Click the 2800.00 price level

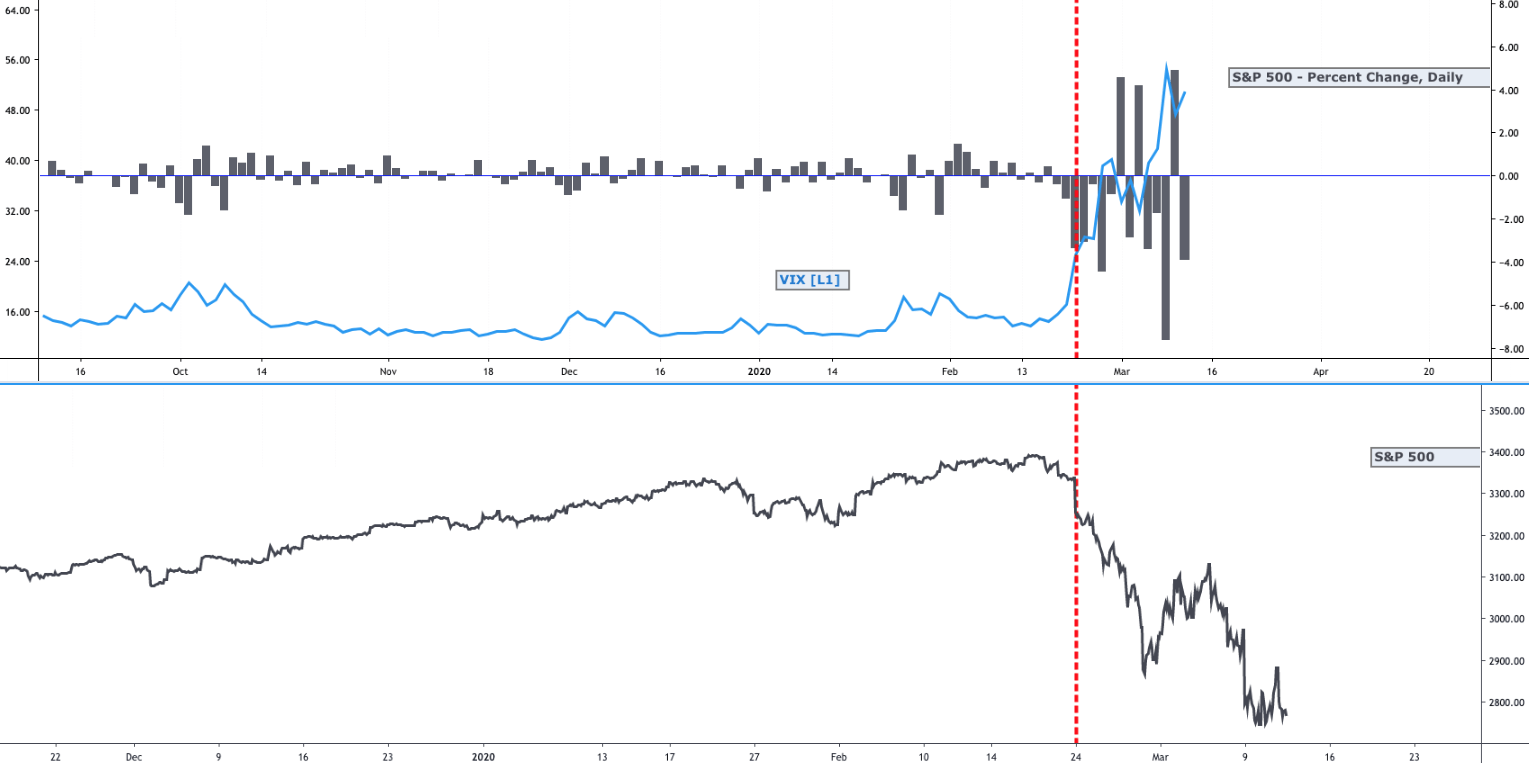(1506, 702)
